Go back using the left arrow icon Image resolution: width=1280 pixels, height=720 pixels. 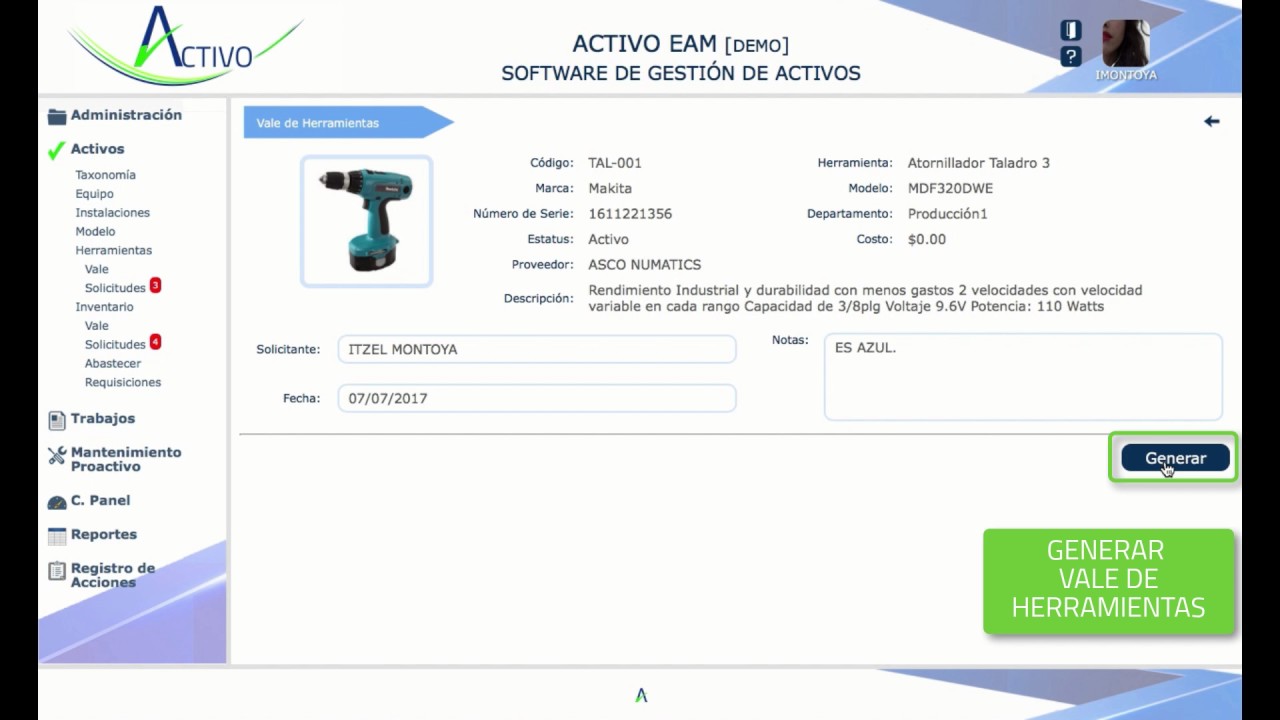(1212, 121)
